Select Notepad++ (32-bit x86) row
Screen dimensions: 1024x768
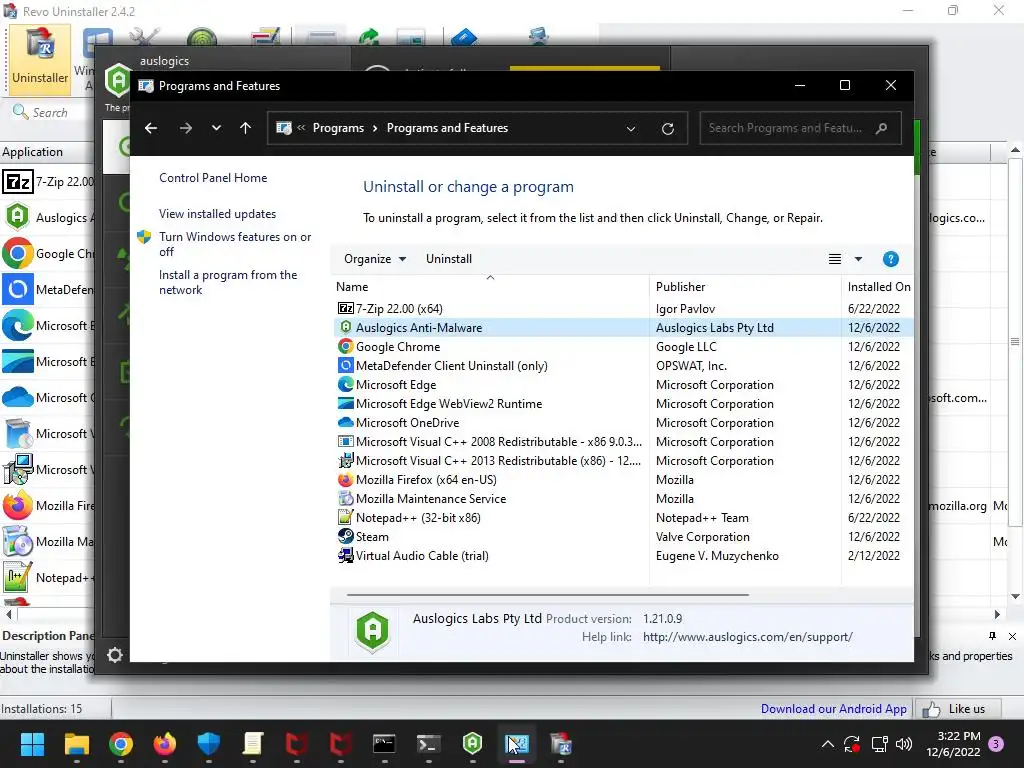click(623, 517)
